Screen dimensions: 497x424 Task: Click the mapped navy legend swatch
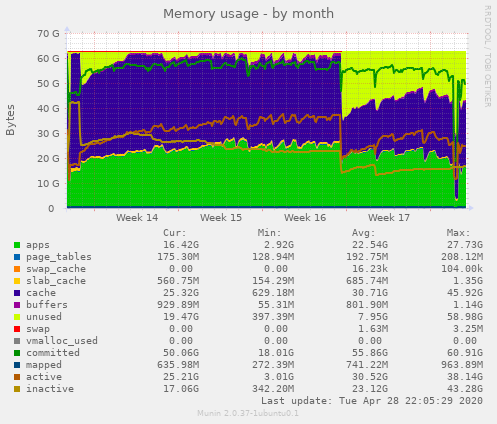[17, 365]
